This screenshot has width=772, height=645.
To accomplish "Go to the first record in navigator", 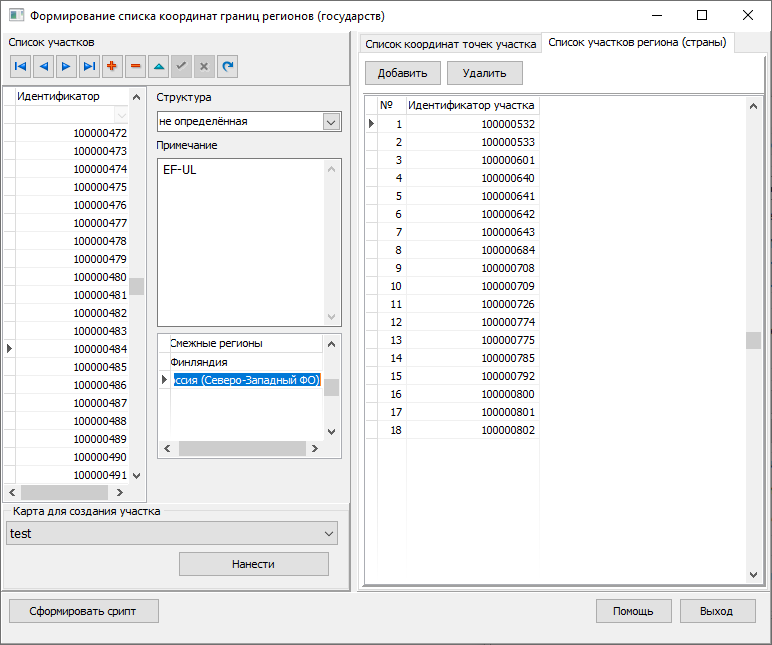I will tap(20, 66).
